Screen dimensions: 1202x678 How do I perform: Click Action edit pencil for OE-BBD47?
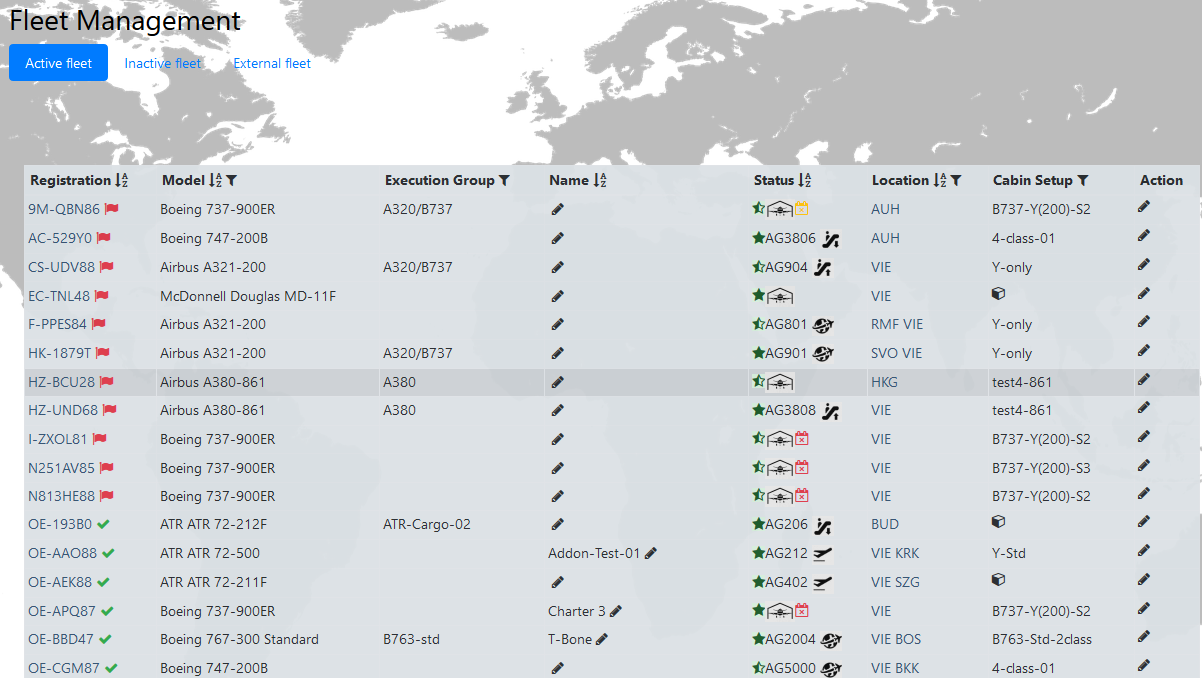[x=1144, y=637]
